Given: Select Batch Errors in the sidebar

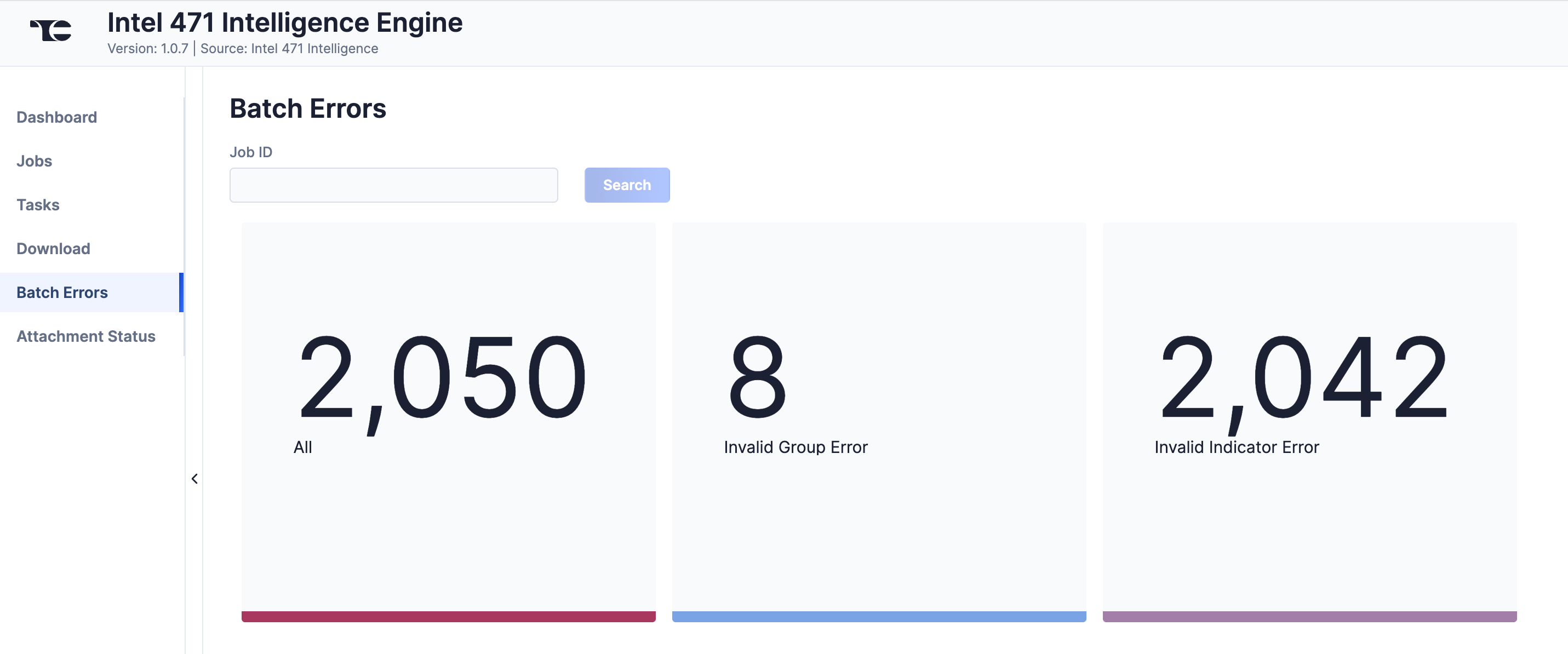Looking at the screenshot, I should click(62, 292).
